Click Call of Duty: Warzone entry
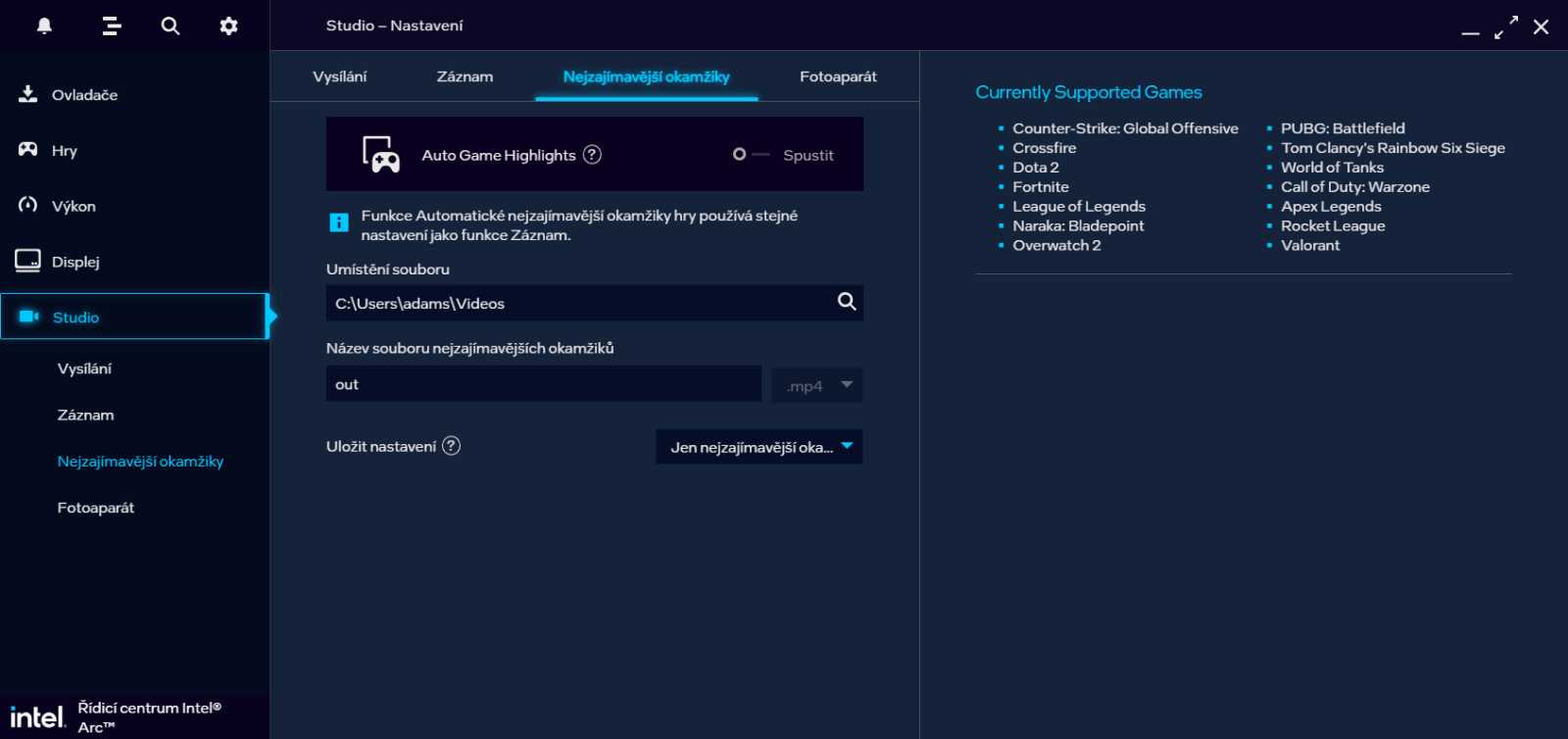This screenshot has width=1568, height=739. tap(1355, 187)
